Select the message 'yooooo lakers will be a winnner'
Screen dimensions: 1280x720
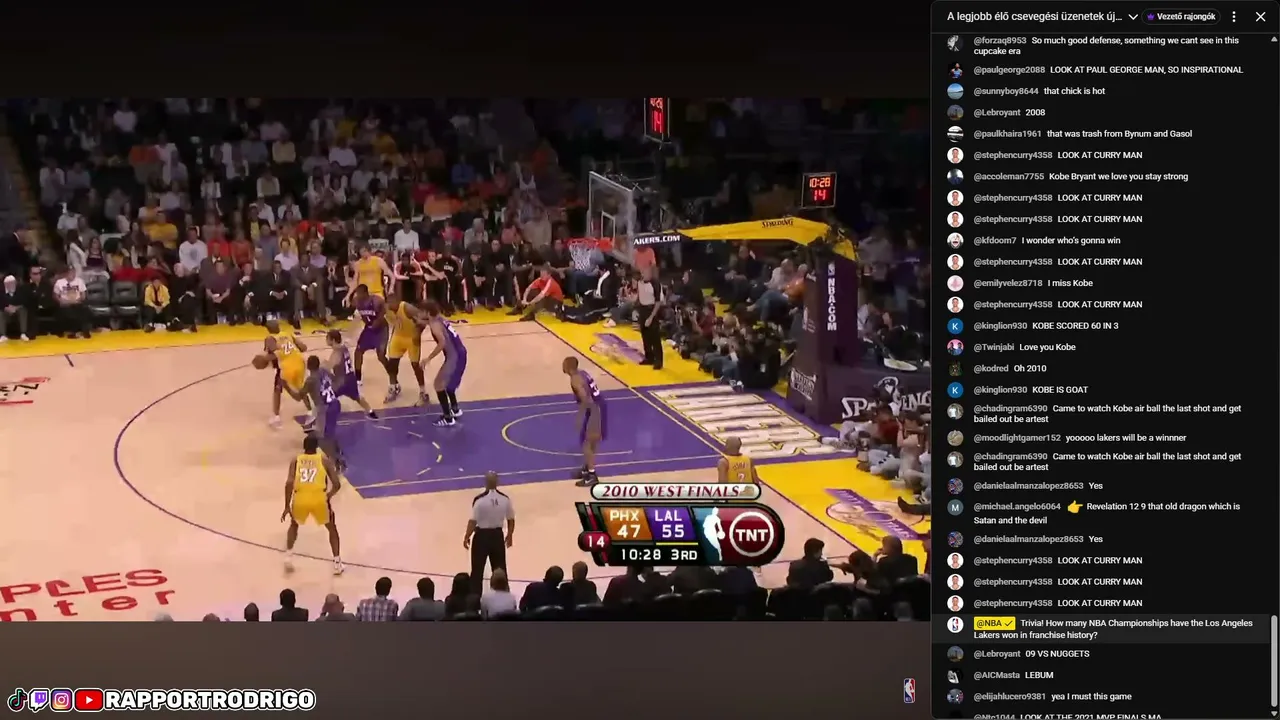(1126, 438)
